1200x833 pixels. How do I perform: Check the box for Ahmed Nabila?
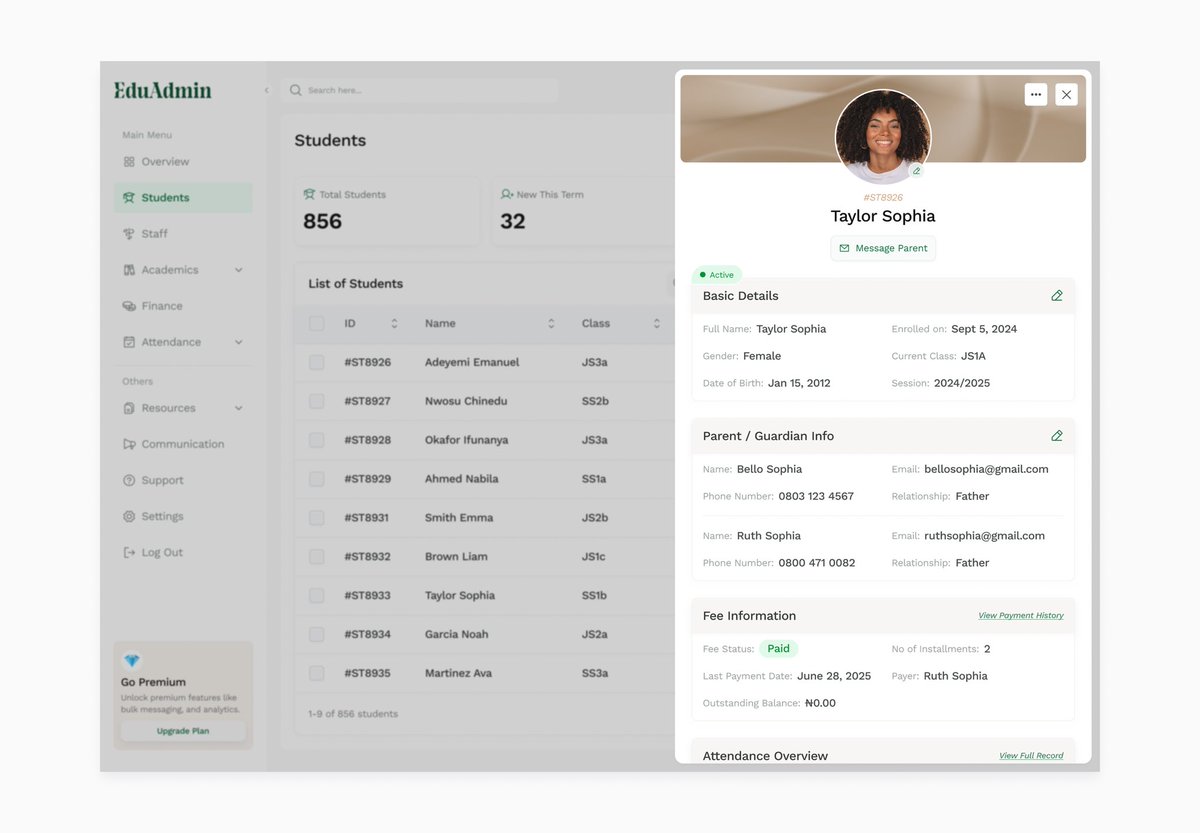316,479
